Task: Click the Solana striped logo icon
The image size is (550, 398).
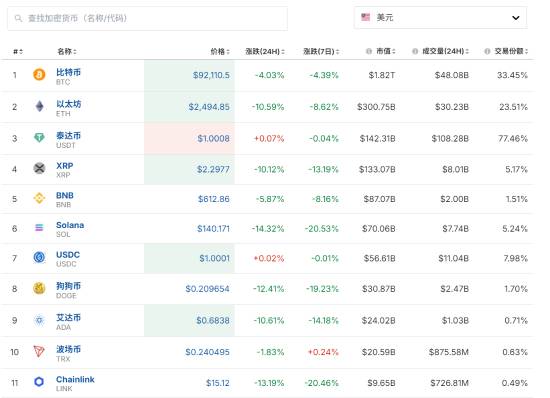Action: (39, 228)
